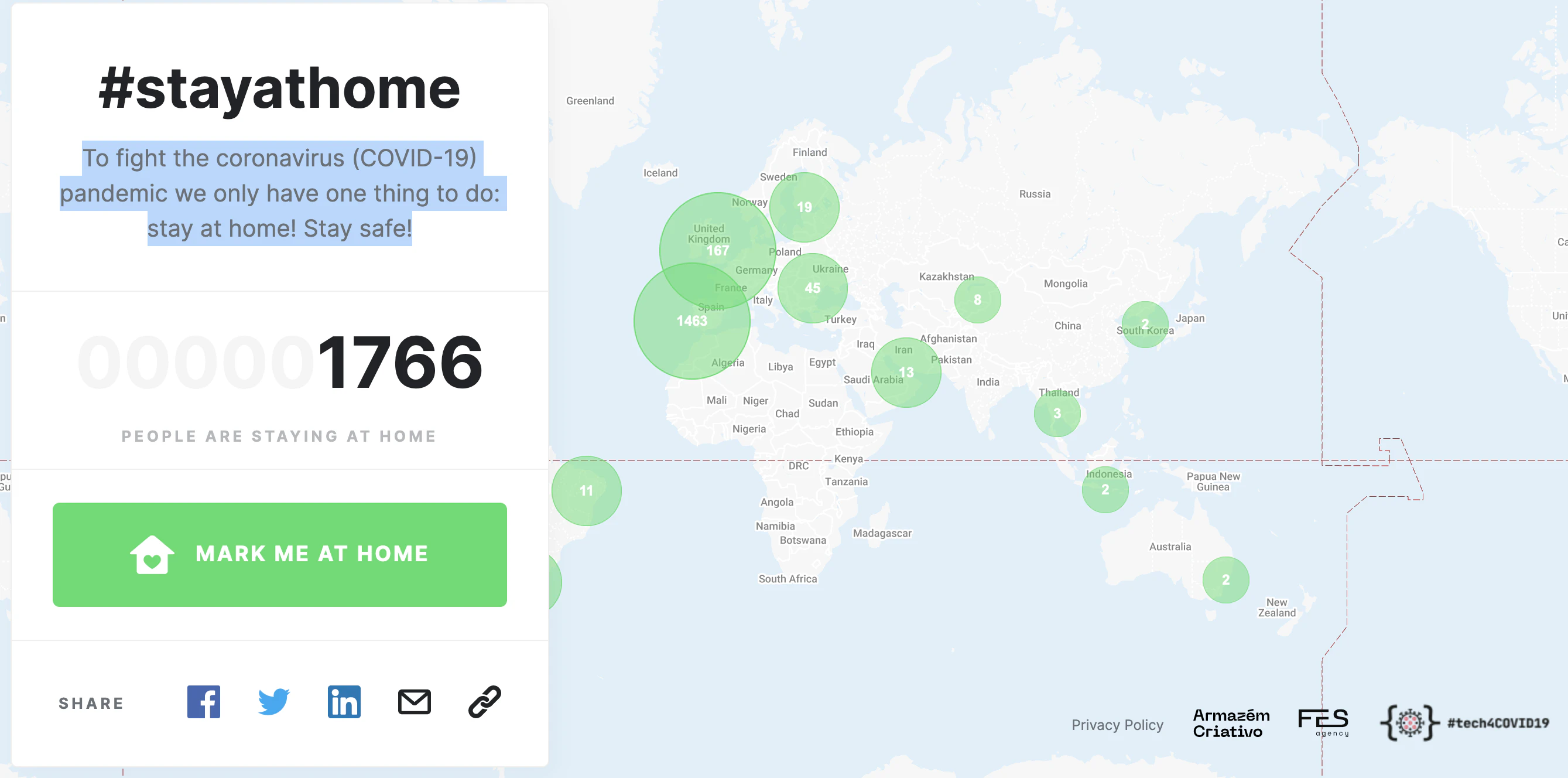
Task: Open the #tech4COVID19 virus logo
Action: pos(1410,723)
